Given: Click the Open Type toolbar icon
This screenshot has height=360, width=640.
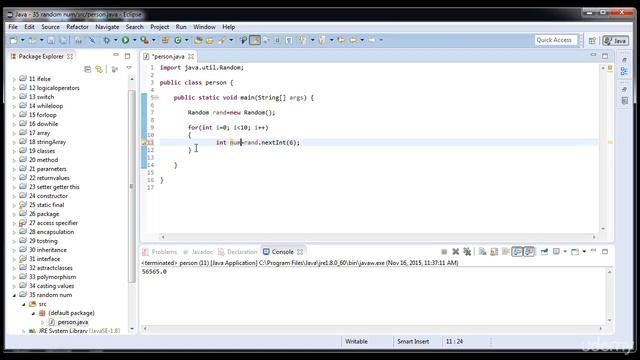Looking at the screenshot, I should tap(198, 40).
